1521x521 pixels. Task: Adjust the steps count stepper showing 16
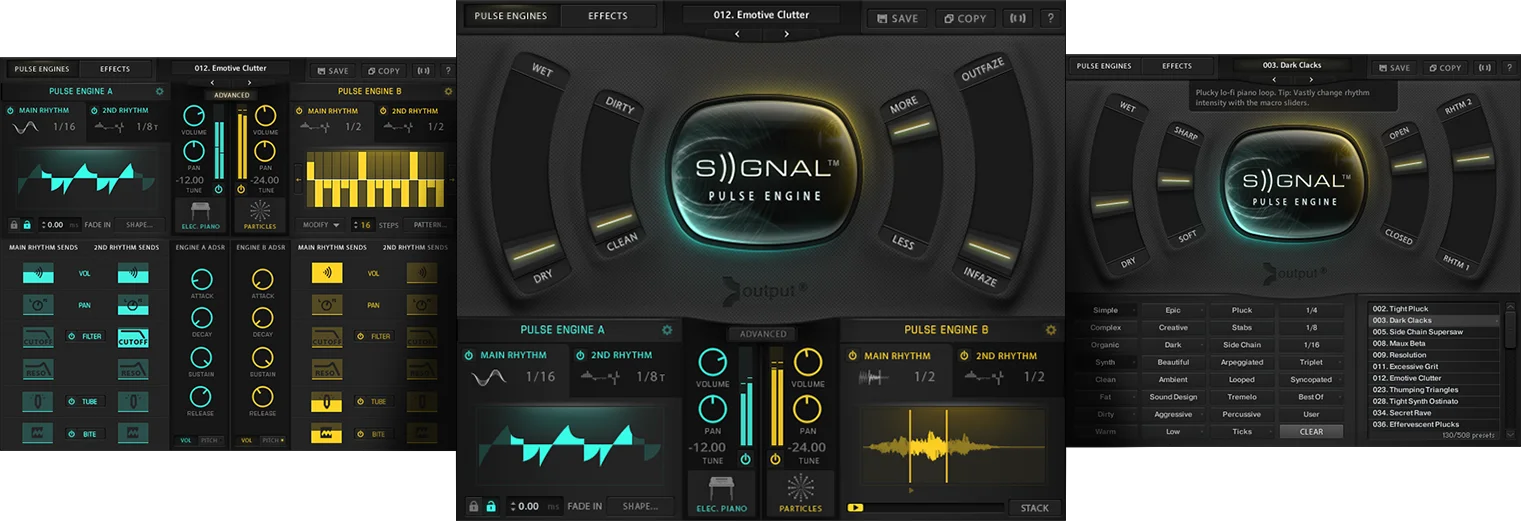coord(364,225)
